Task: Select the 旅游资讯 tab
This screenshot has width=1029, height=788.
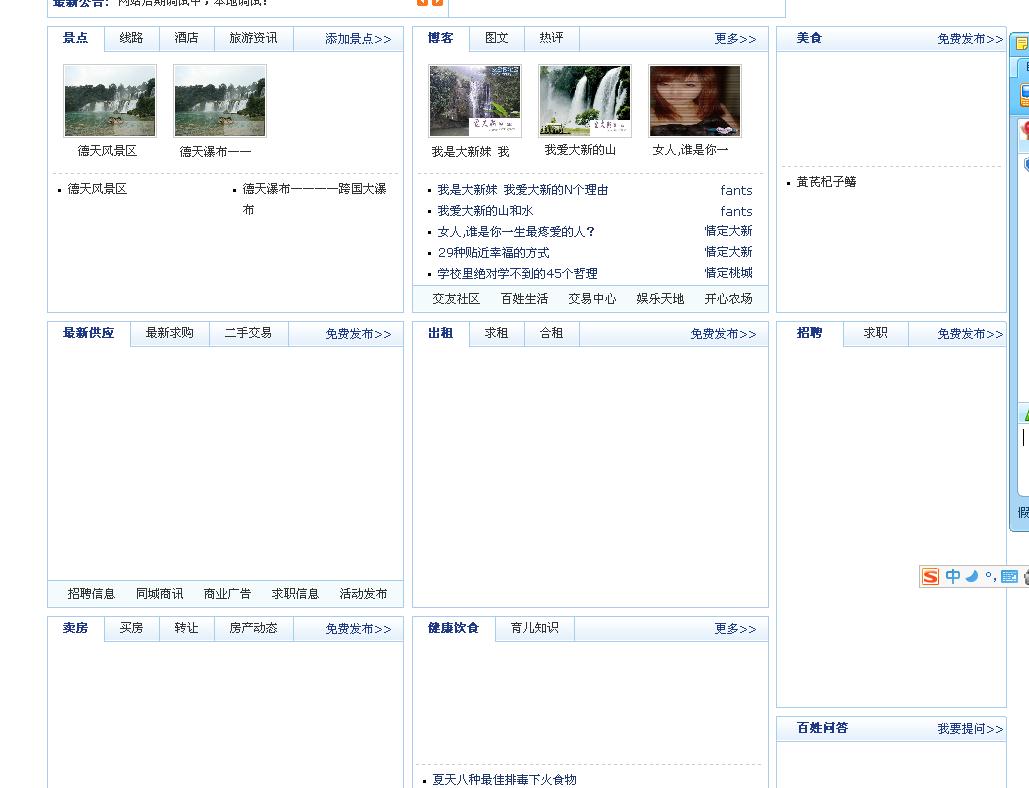Action: click(253, 38)
